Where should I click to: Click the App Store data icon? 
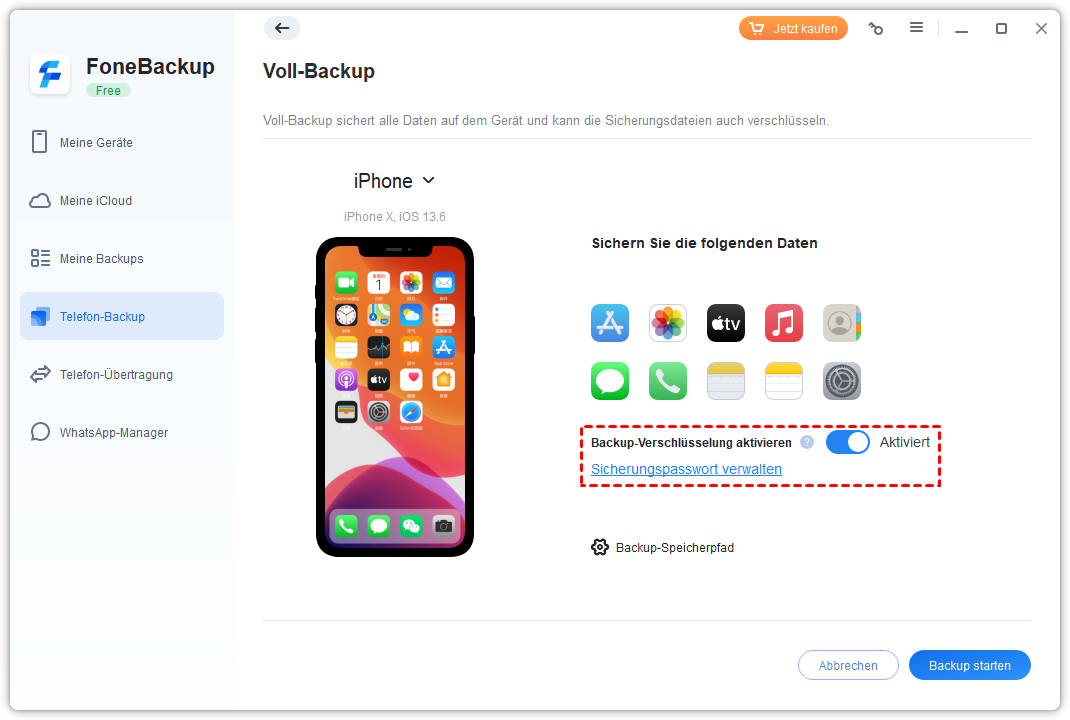click(x=609, y=323)
